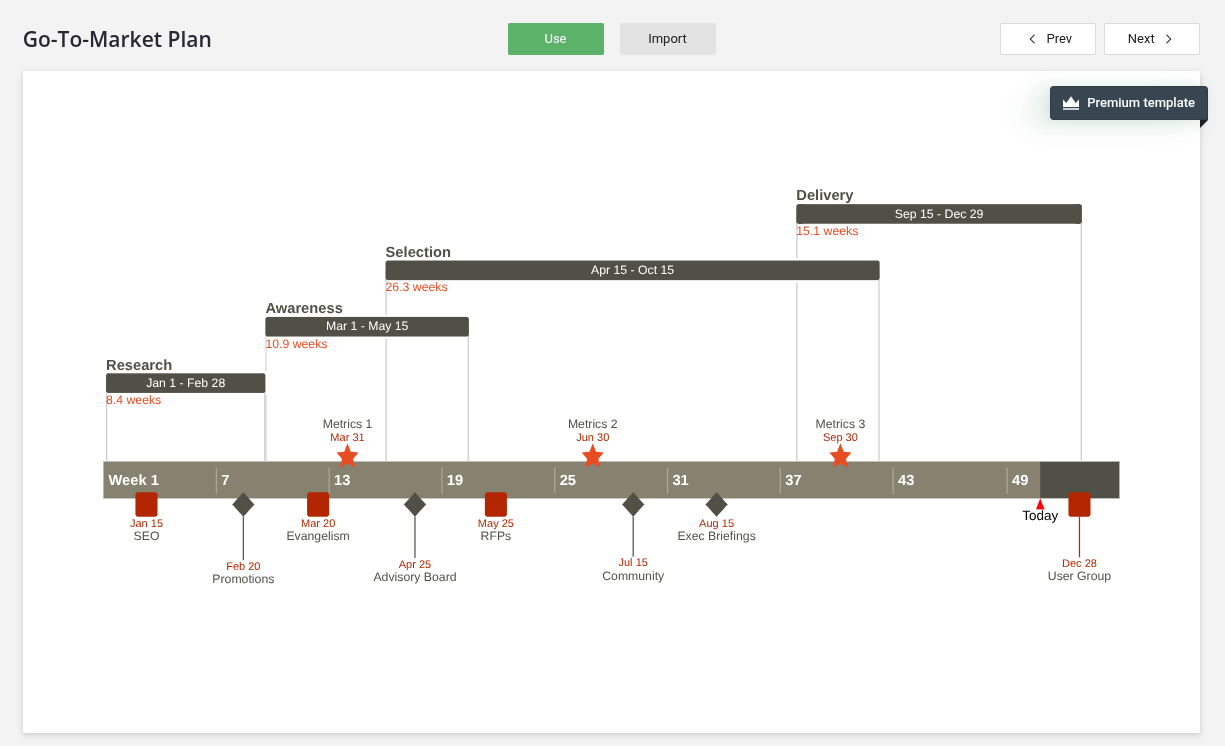Select the Exec Briefings diamond milestone
Viewport: 1225px width, 746px height.
pyautogui.click(x=716, y=504)
